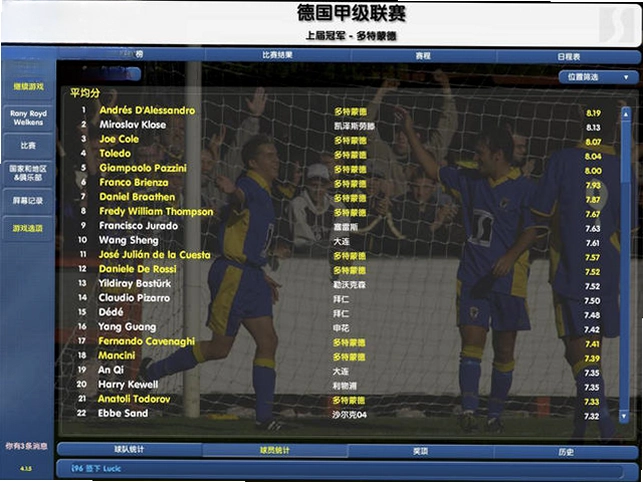
Task: Select player Wang Sheng
Action: (128, 240)
